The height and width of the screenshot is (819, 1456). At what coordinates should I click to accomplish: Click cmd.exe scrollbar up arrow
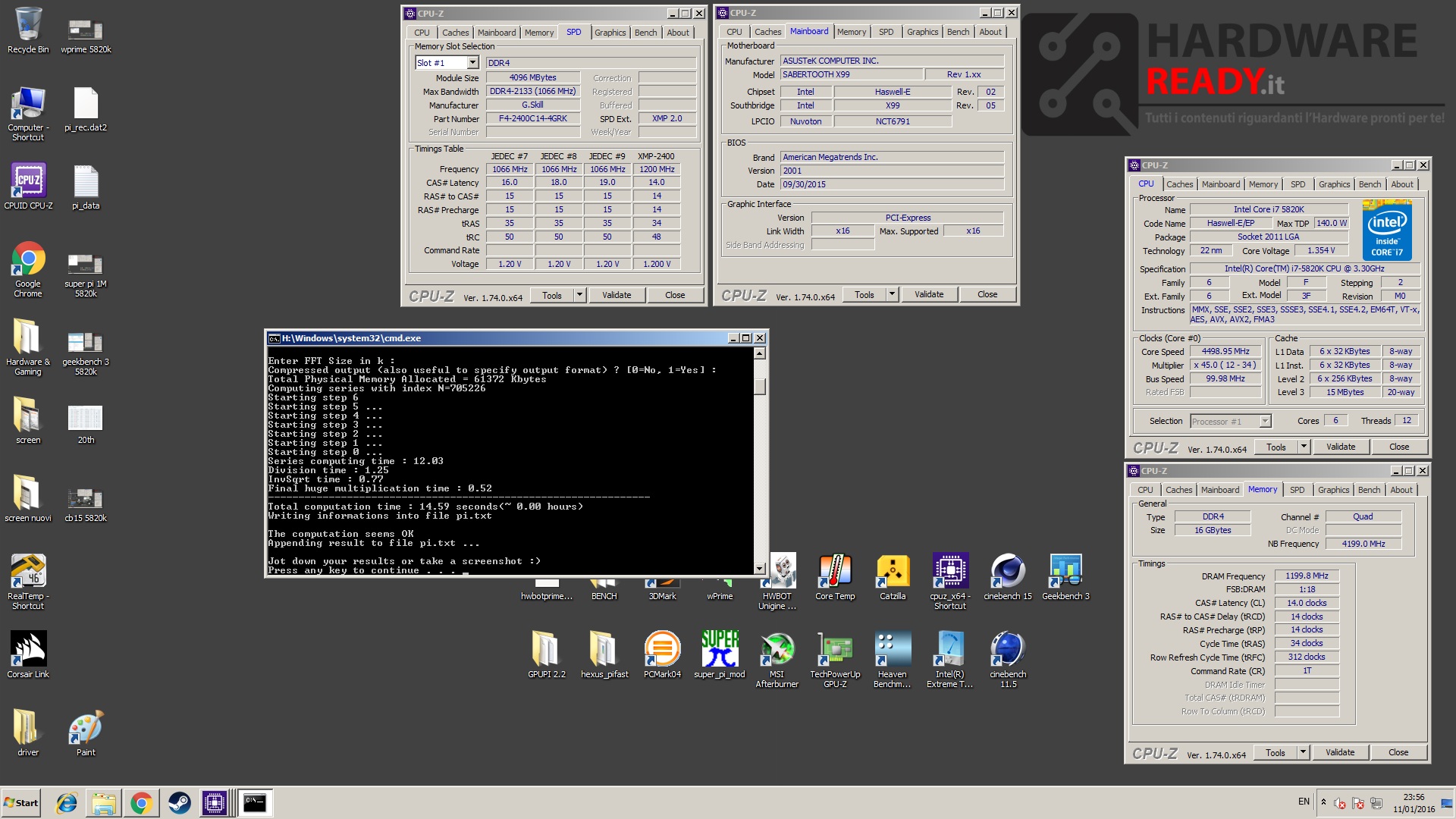click(760, 353)
